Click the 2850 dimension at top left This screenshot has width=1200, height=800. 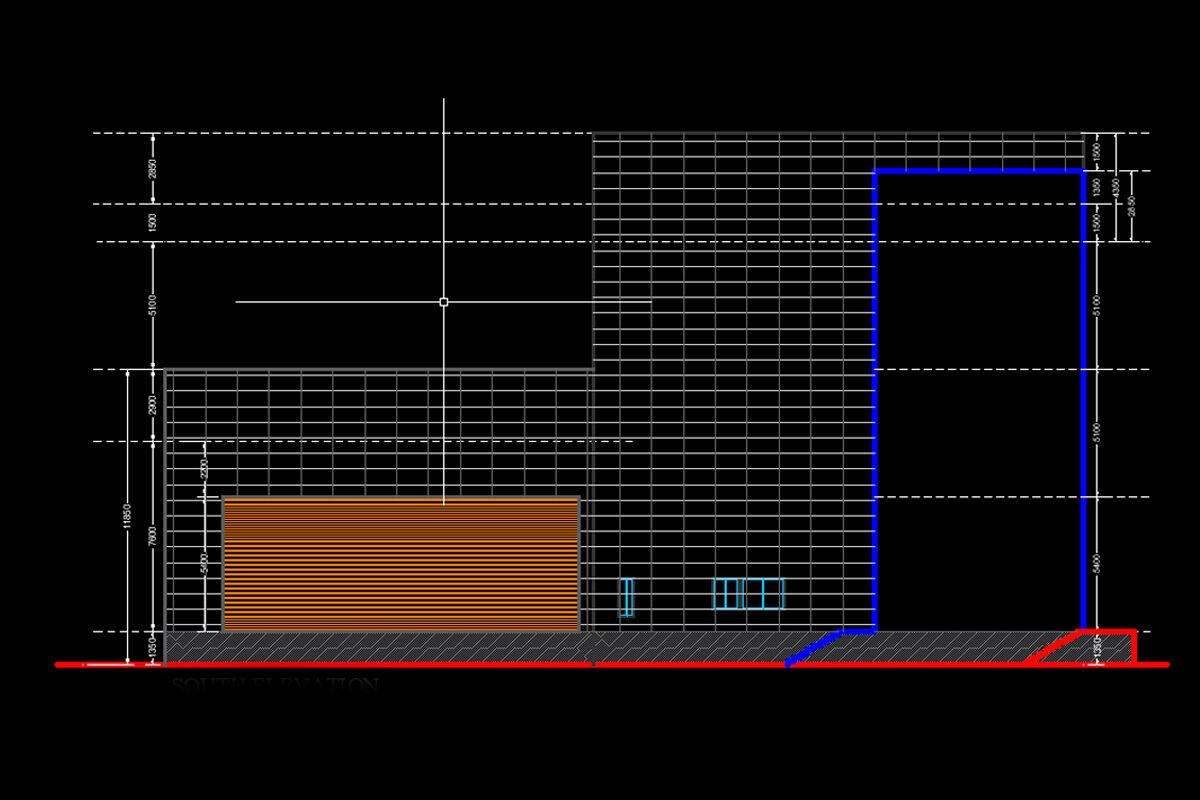pyautogui.click(x=152, y=170)
